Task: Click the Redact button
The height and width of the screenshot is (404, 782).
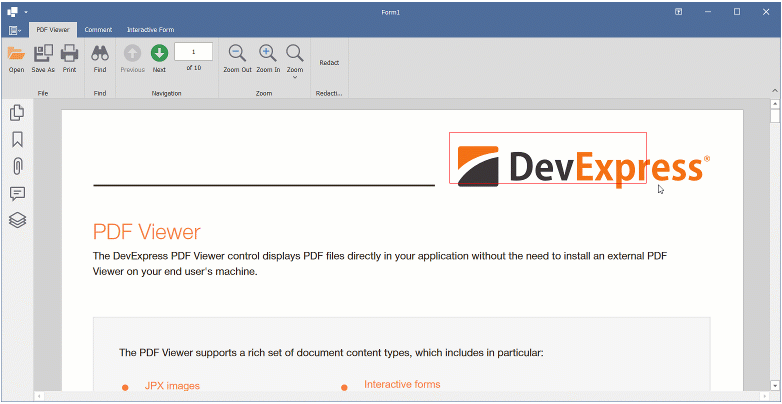Action: (329, 62)
